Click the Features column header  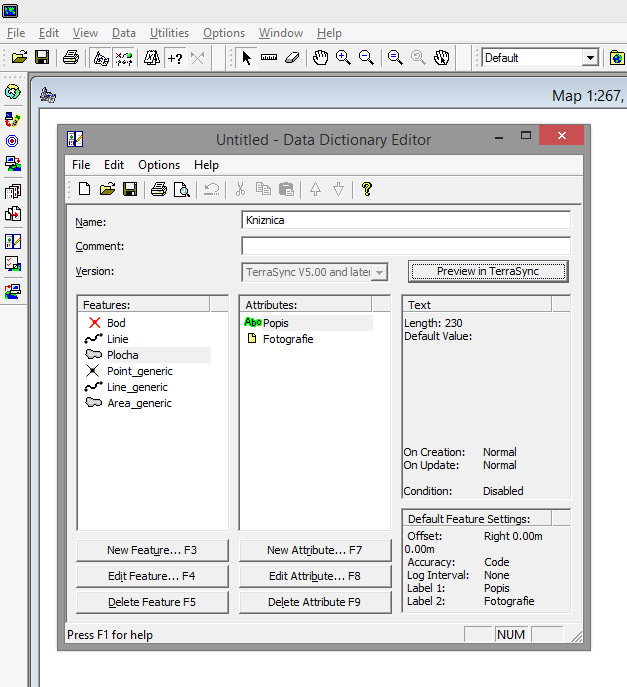coord(144,305)
